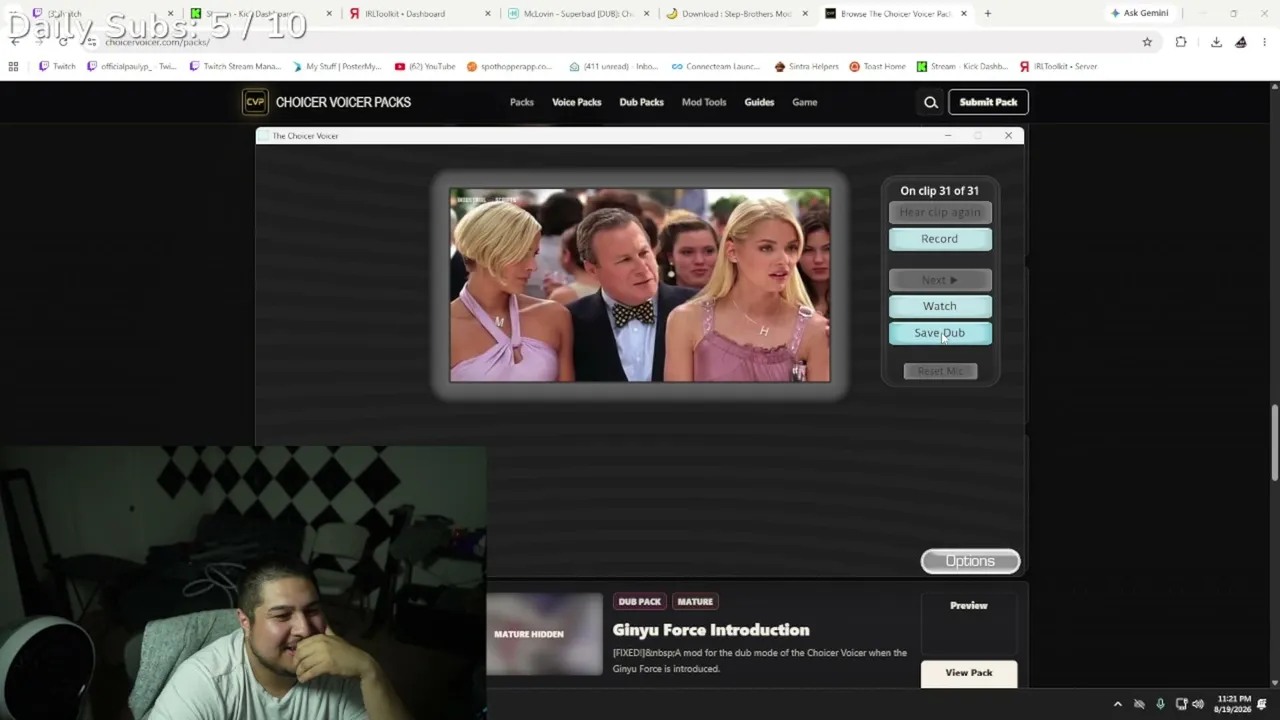Image resolution: width=1280 pixels, height=720 pixels.
Task: Close The Choicer Voicer app window
Action: (x=1008, y=136)
